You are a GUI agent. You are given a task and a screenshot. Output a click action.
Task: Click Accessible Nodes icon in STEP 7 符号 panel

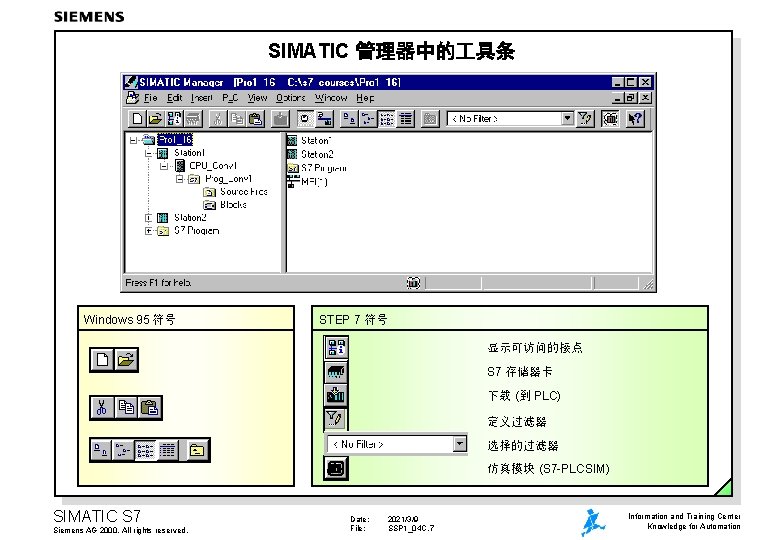tap(336, 347)
